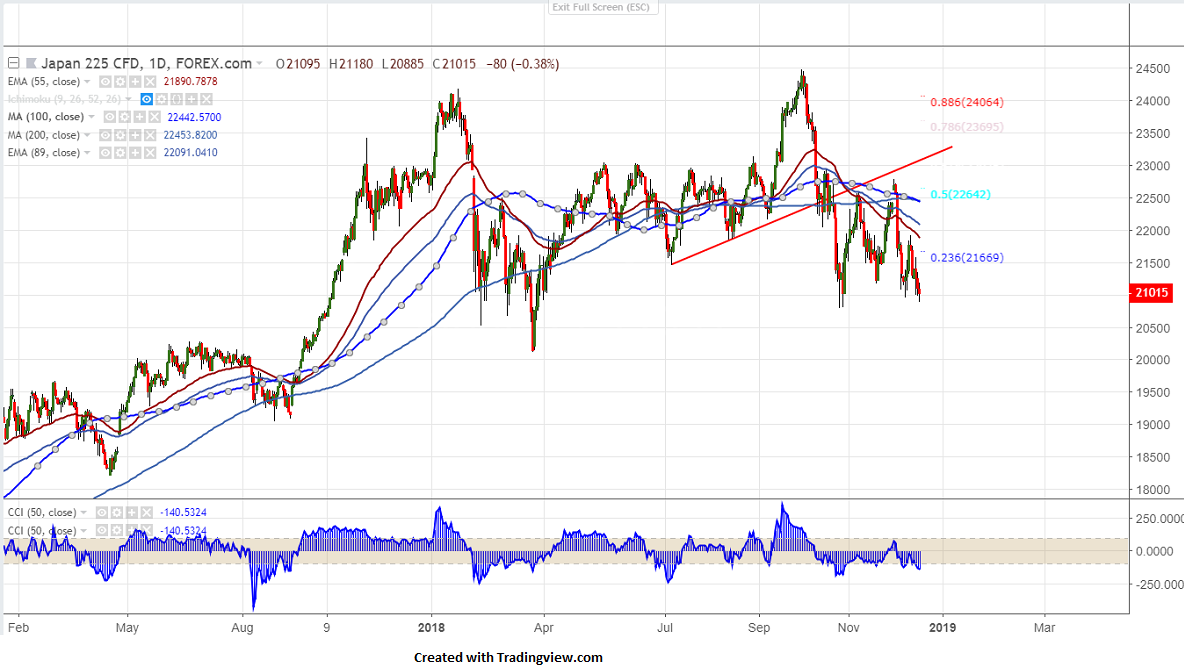Click the 24500 price scale label
This screenshot has width=1184, height=665.
(x=1152, y=69)
